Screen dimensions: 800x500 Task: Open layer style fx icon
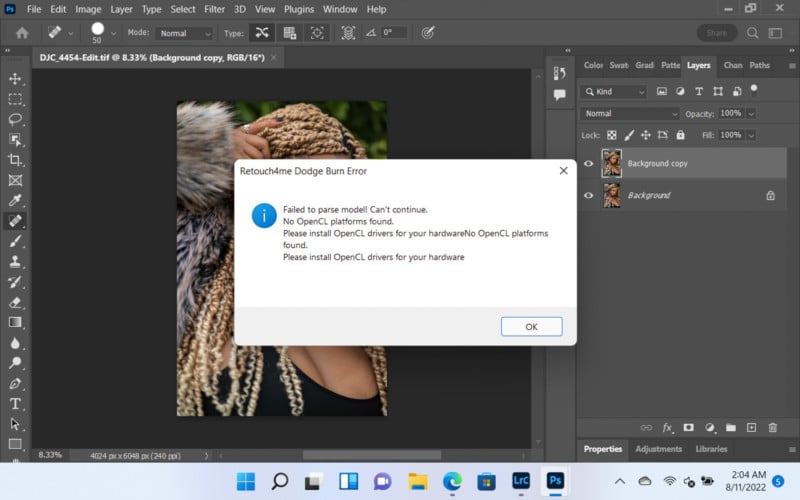(667, 428)
